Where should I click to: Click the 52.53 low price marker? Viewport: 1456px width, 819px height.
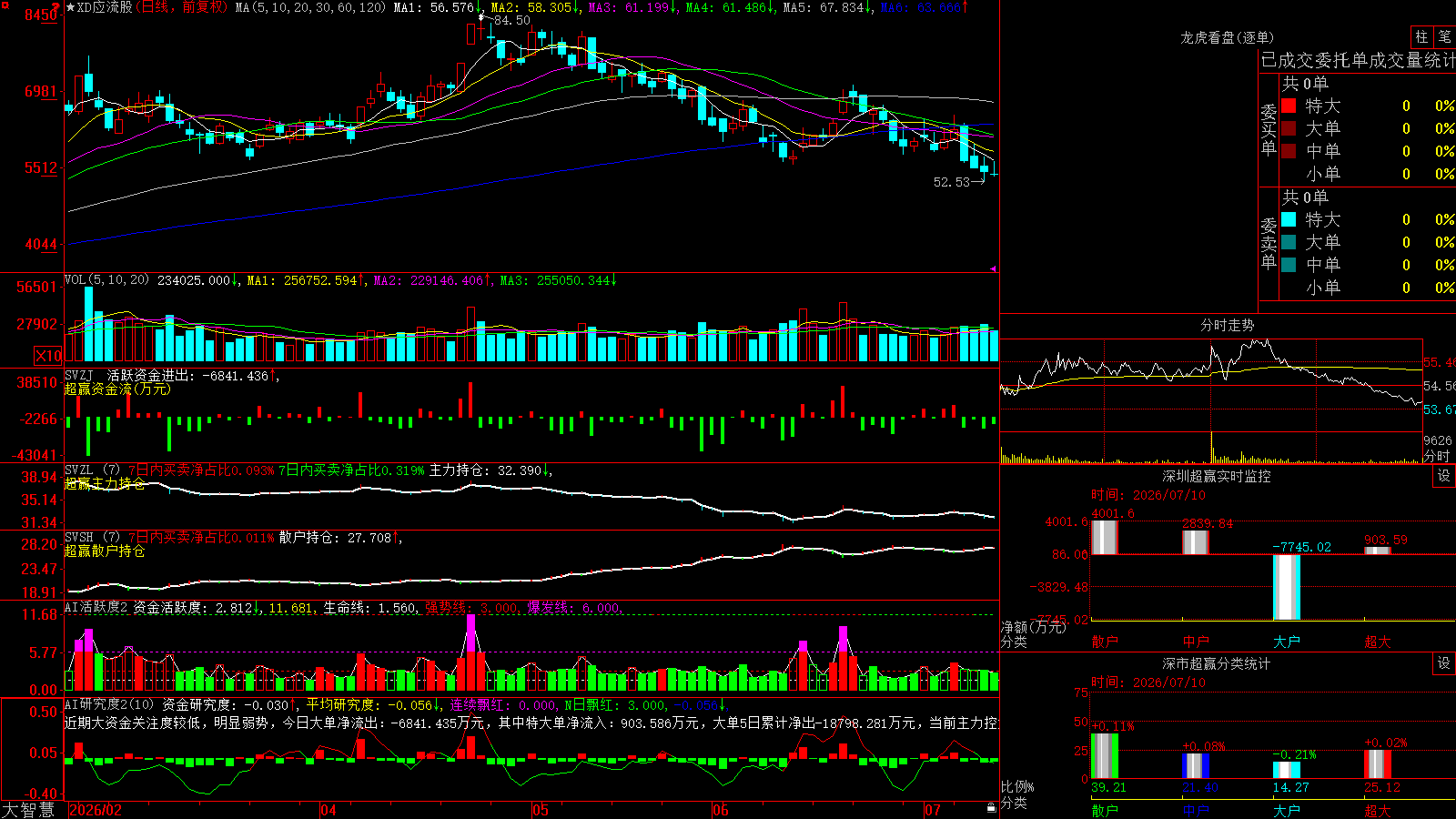coord(952,182)
